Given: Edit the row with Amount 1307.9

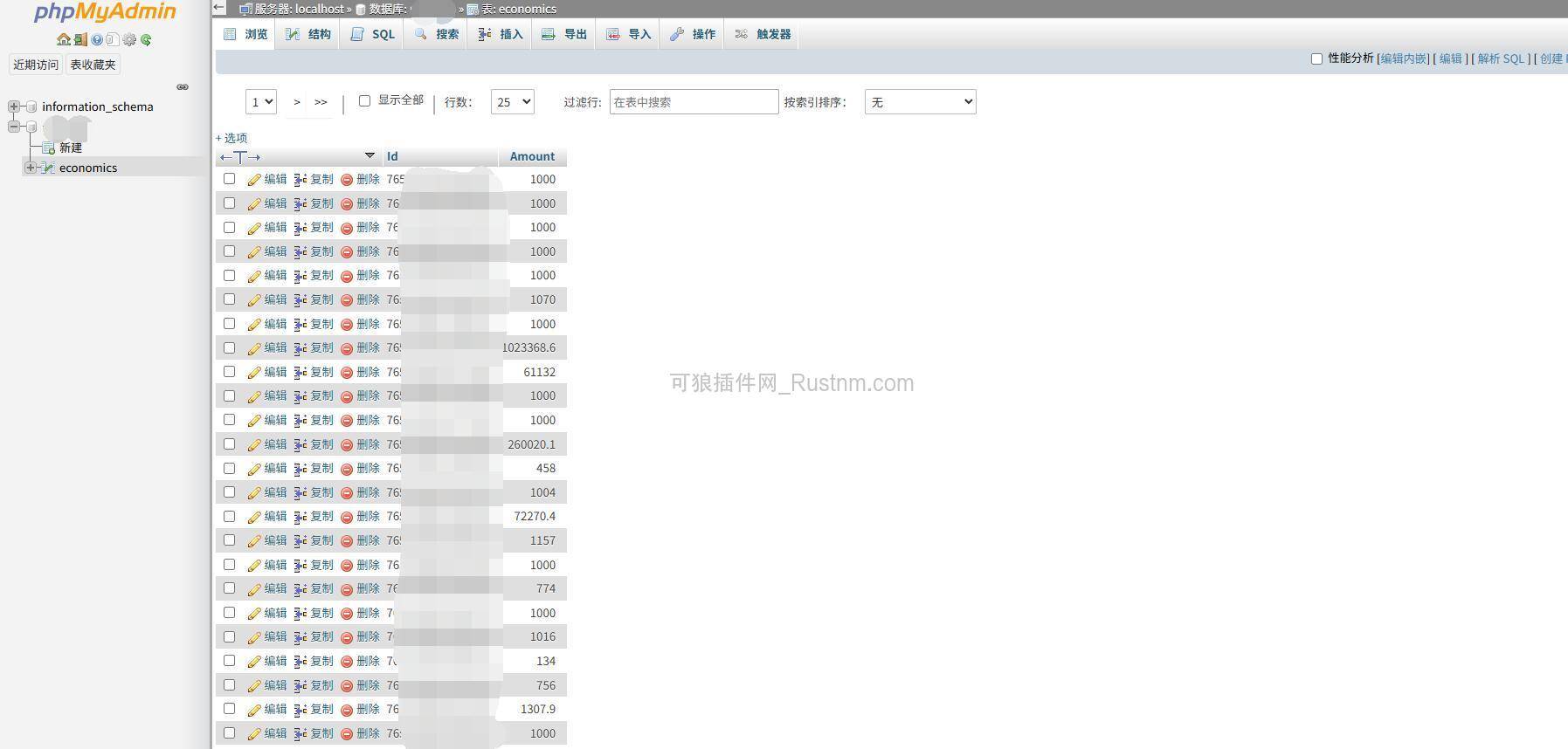Looking at the screenshot, I should [266, 709].
